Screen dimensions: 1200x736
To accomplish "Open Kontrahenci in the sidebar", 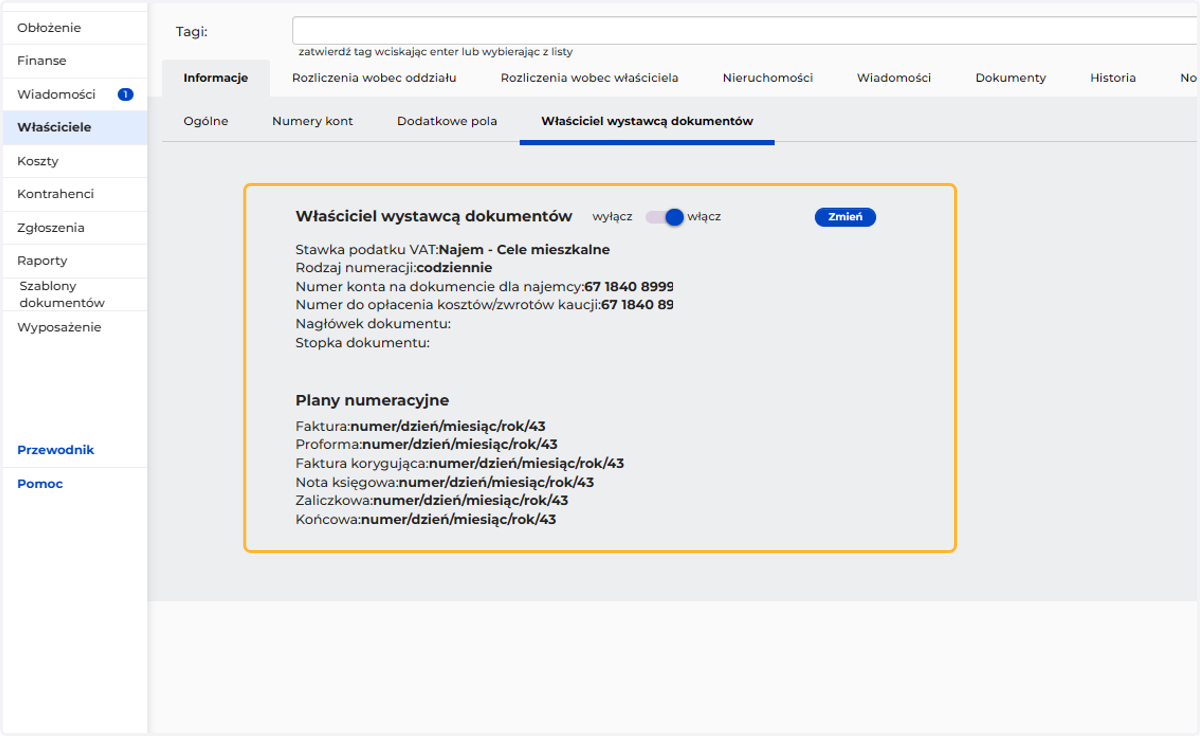I will pos(55,194).
